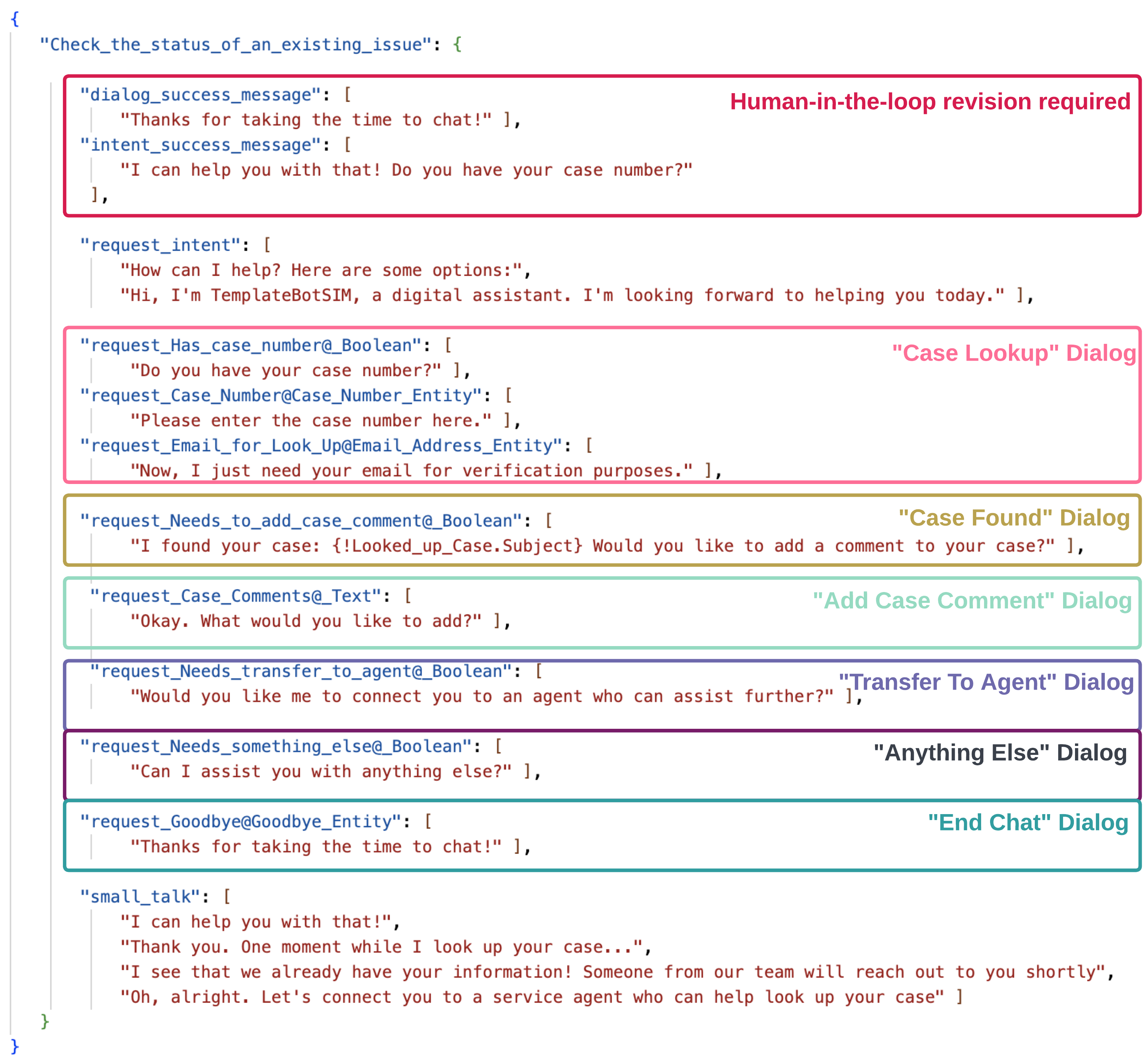Click the "Human-in-the-loop revision required" label
The image size is (1148, 1063).
click(929, 101)
